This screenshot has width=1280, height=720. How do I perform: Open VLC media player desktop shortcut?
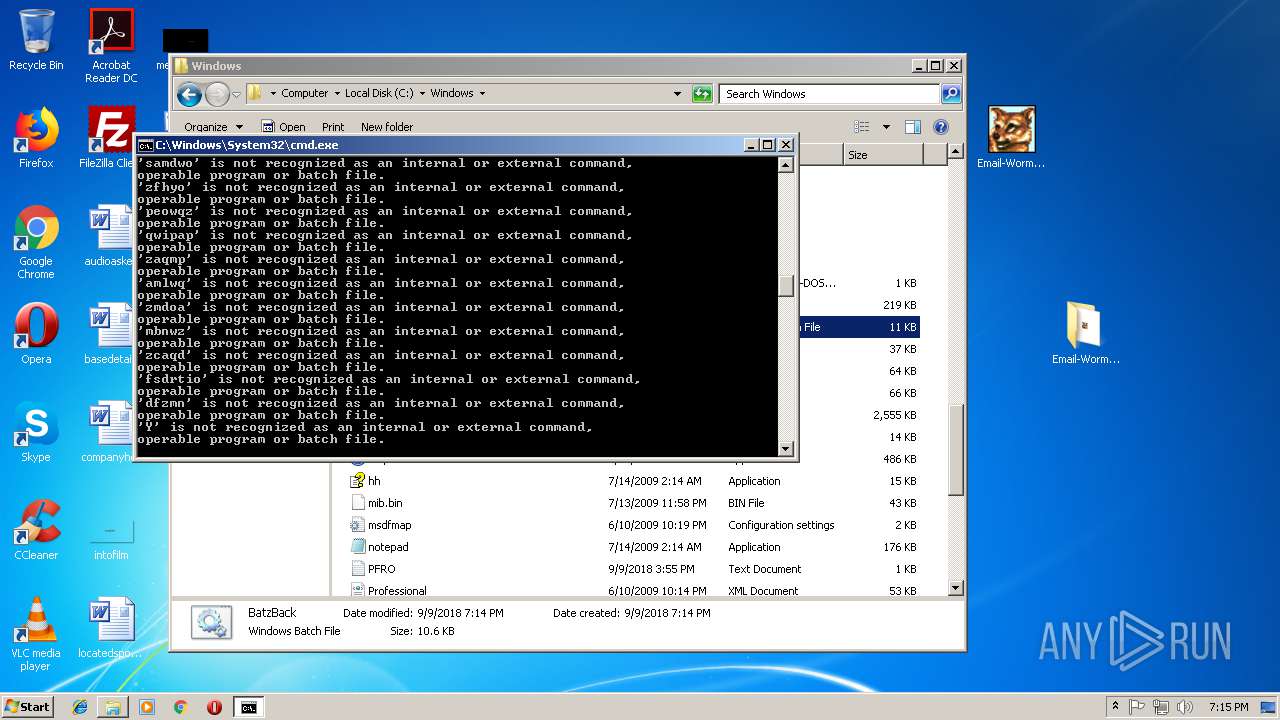tap(36, 634)
